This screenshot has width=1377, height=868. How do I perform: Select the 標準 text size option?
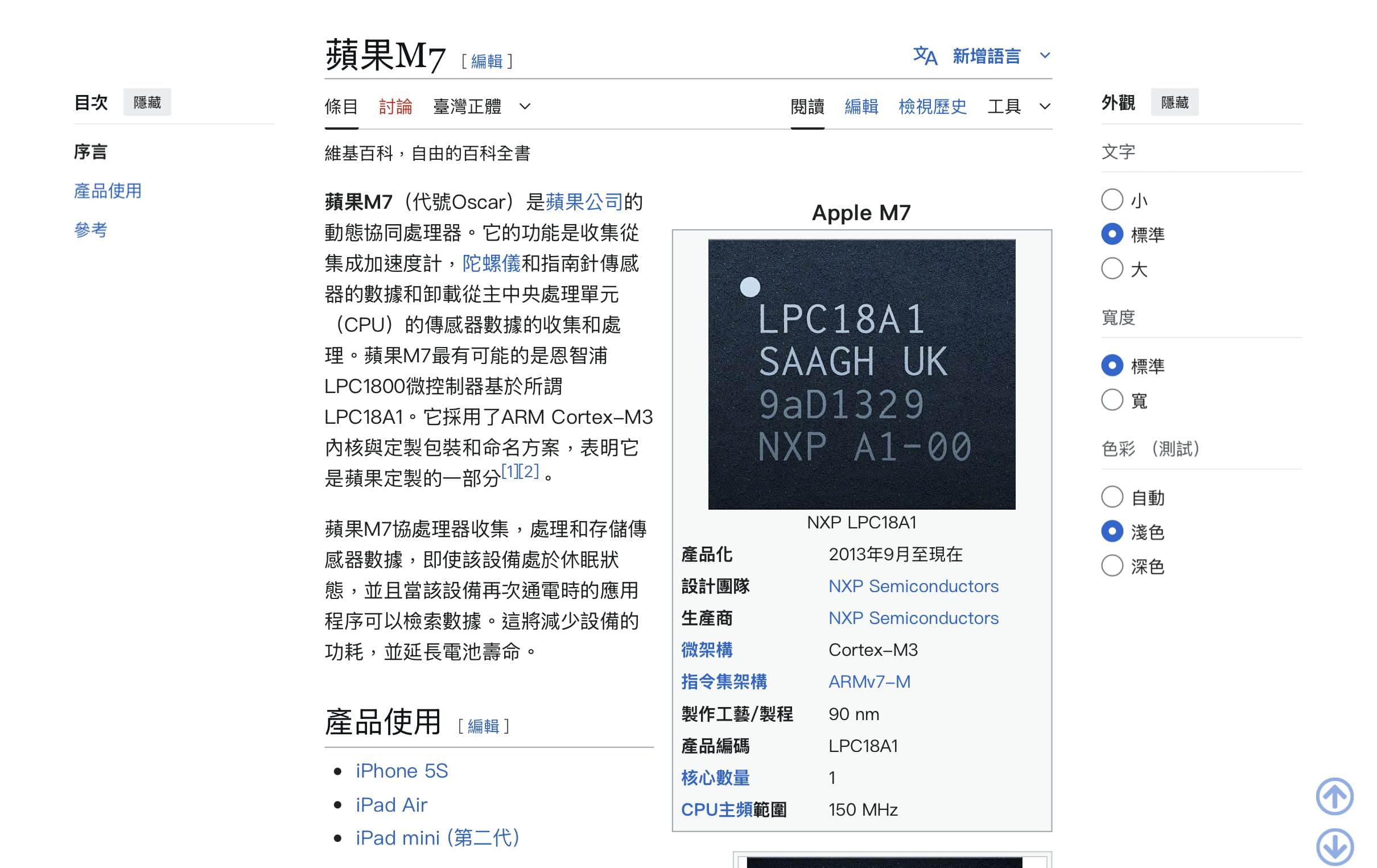point(1112,234)
